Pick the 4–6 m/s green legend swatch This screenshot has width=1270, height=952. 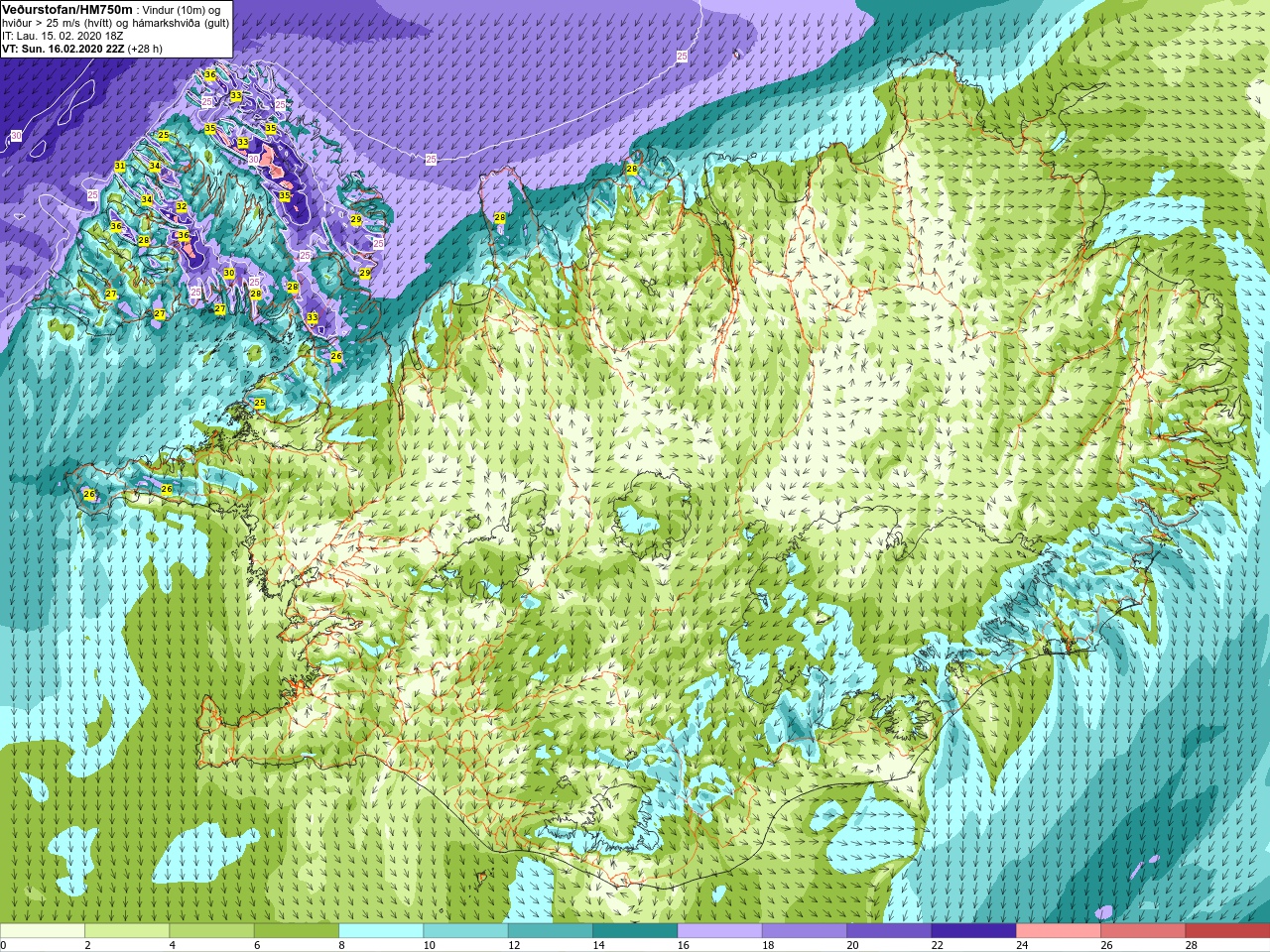tap(212, 931)
